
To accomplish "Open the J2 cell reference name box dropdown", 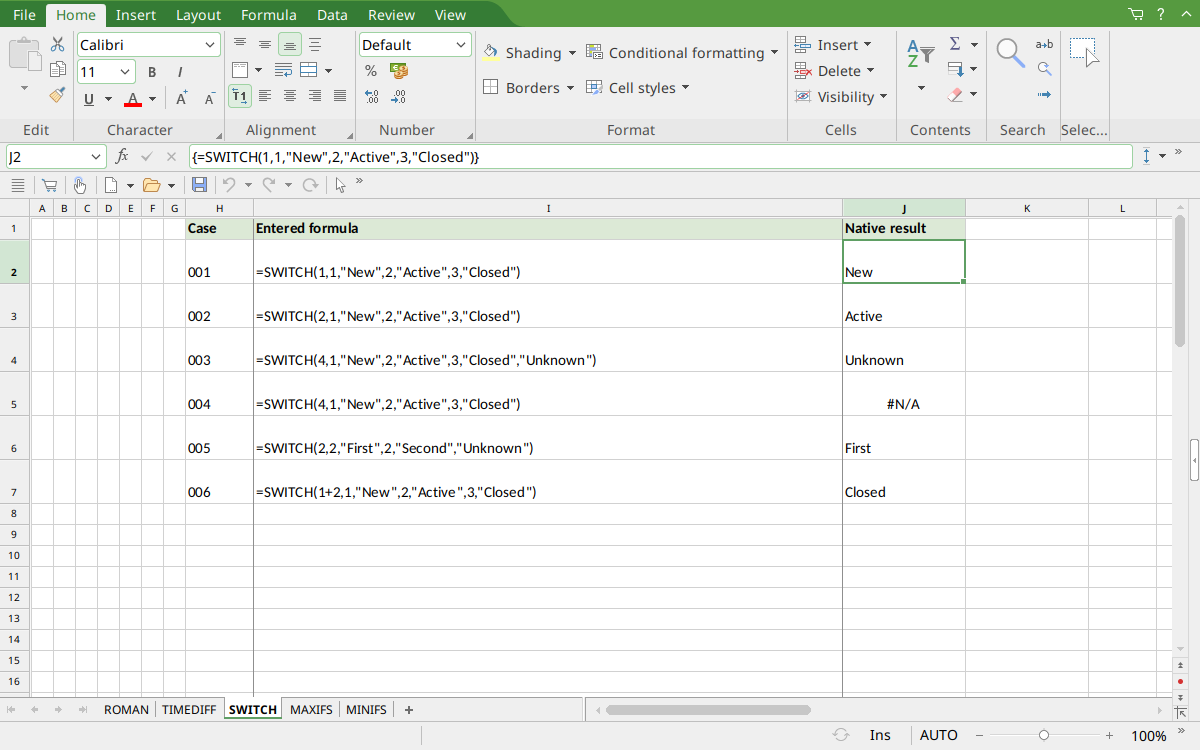I will click(x=96, y=156).
